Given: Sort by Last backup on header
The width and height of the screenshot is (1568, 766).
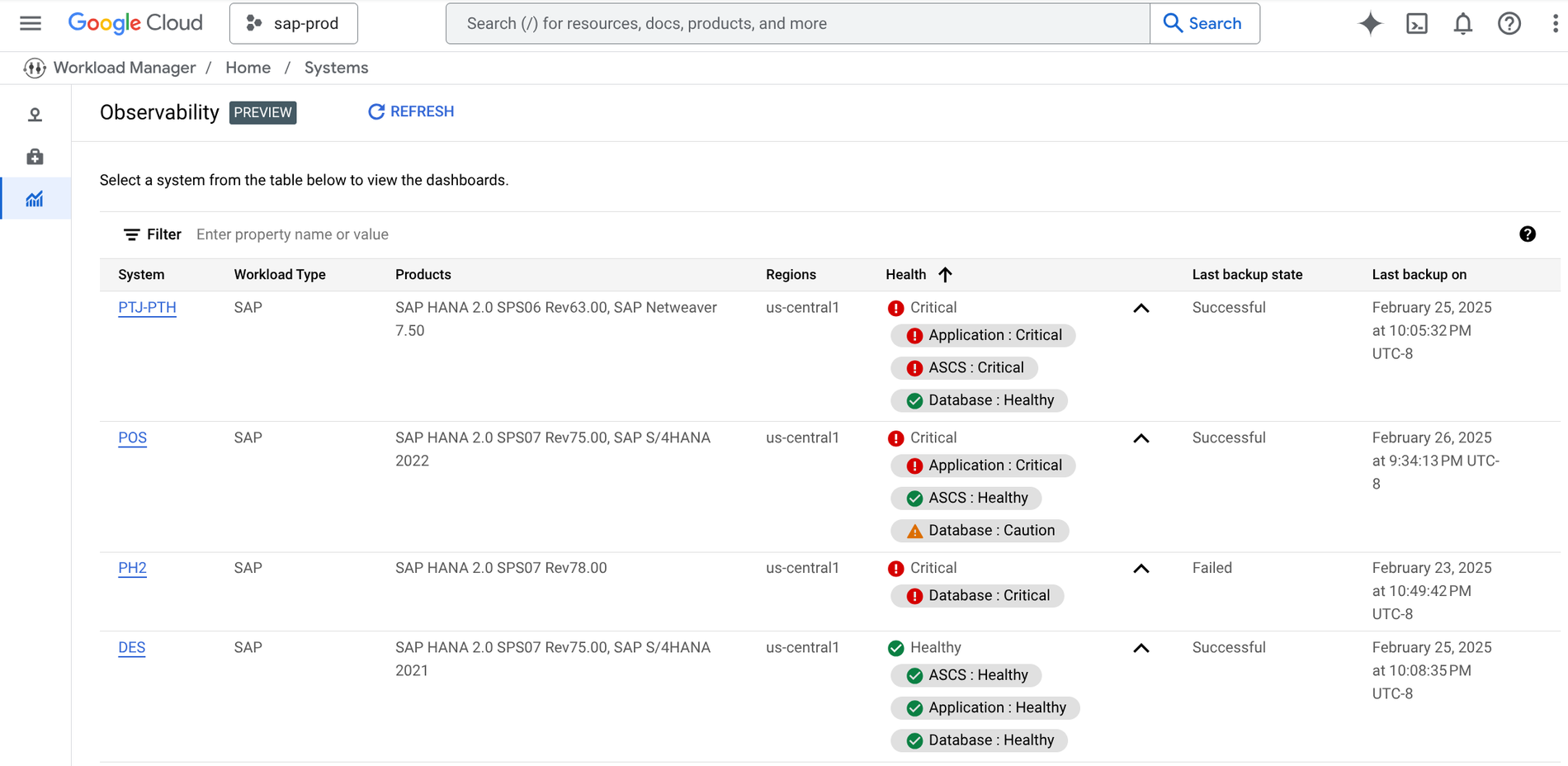Looking at the screenshot, I should point(1419,275).
